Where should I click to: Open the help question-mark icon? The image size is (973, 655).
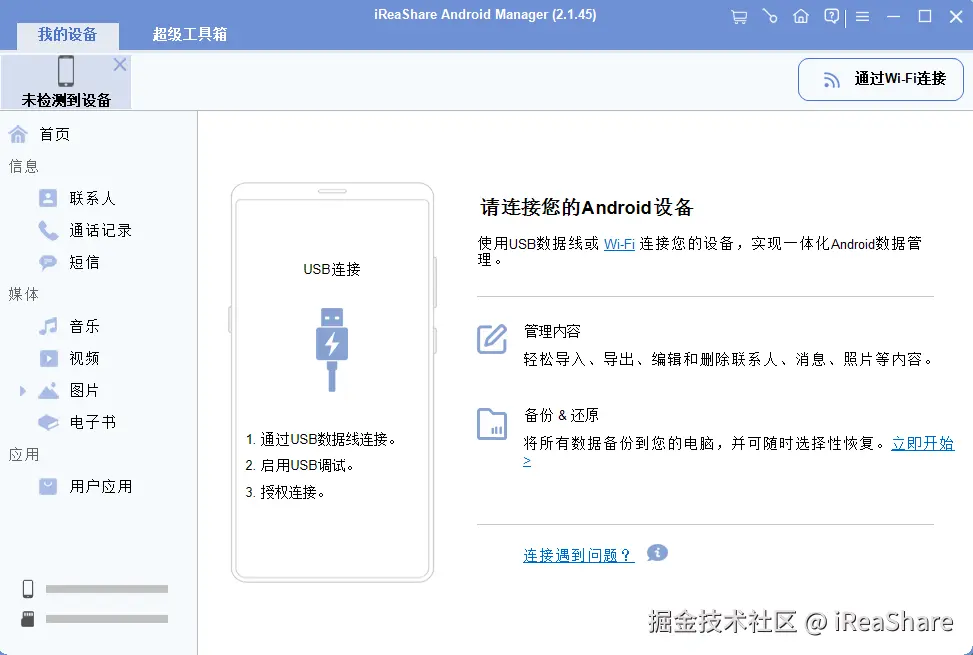pos(832,16)
